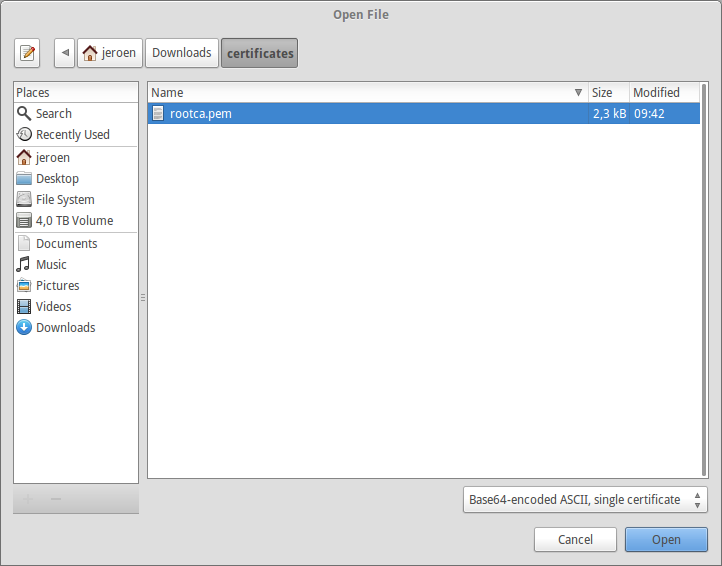Select the rootca.pem file name
Screen dimensions: 722x566
(201, 114)
